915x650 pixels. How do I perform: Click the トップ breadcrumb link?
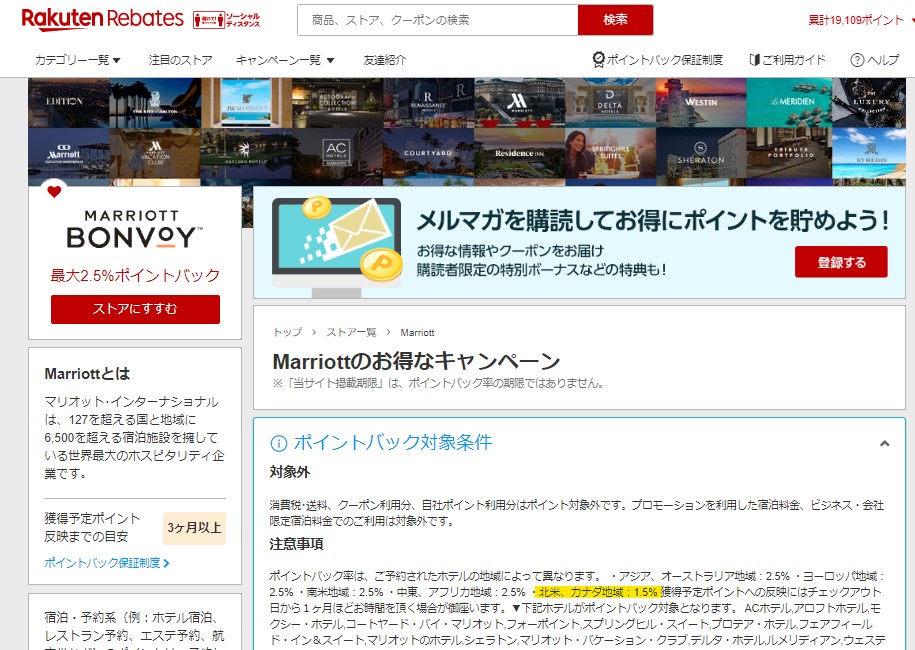[x=287, y=333]
